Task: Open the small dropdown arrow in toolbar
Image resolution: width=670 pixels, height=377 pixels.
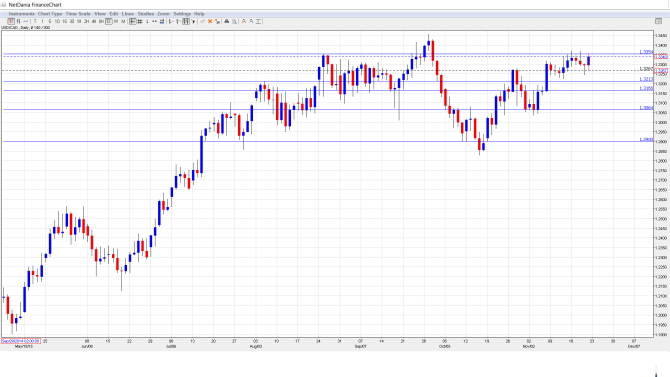Action: (193, 21)
